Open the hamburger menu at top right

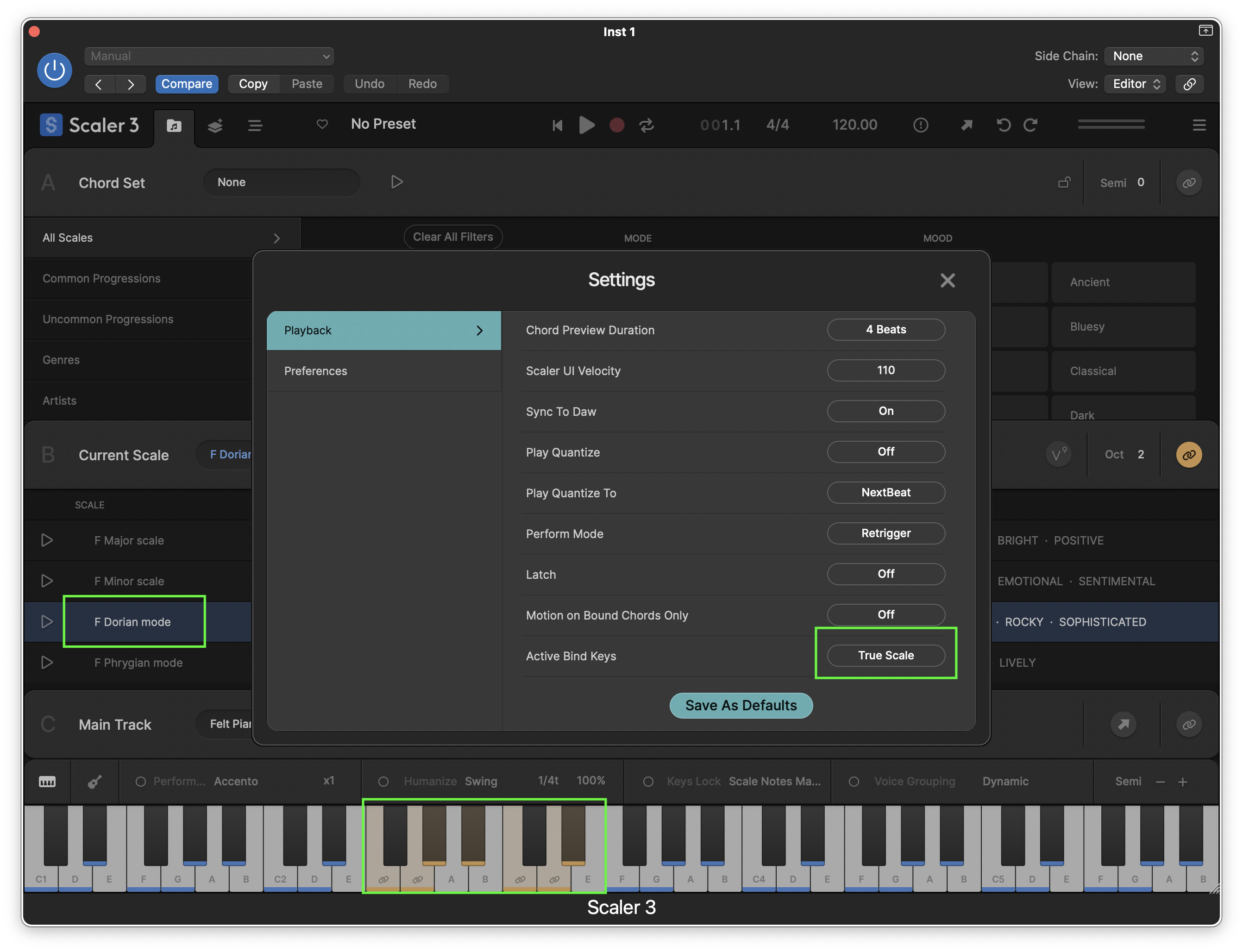point(1199,125)
